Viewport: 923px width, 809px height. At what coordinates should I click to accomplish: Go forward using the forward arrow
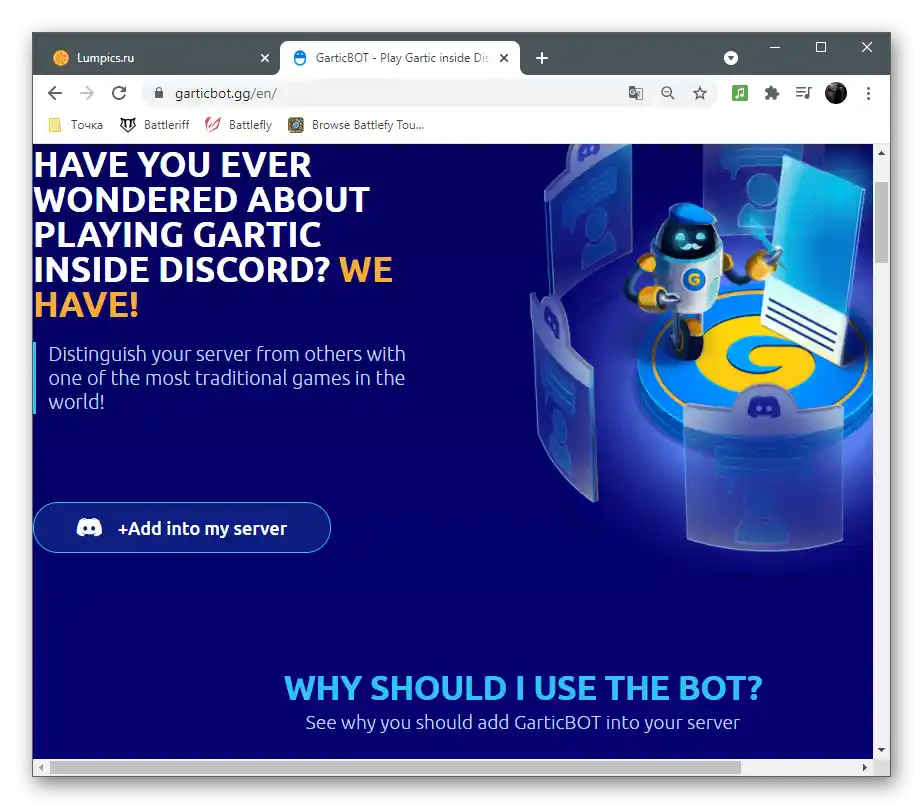87,93
